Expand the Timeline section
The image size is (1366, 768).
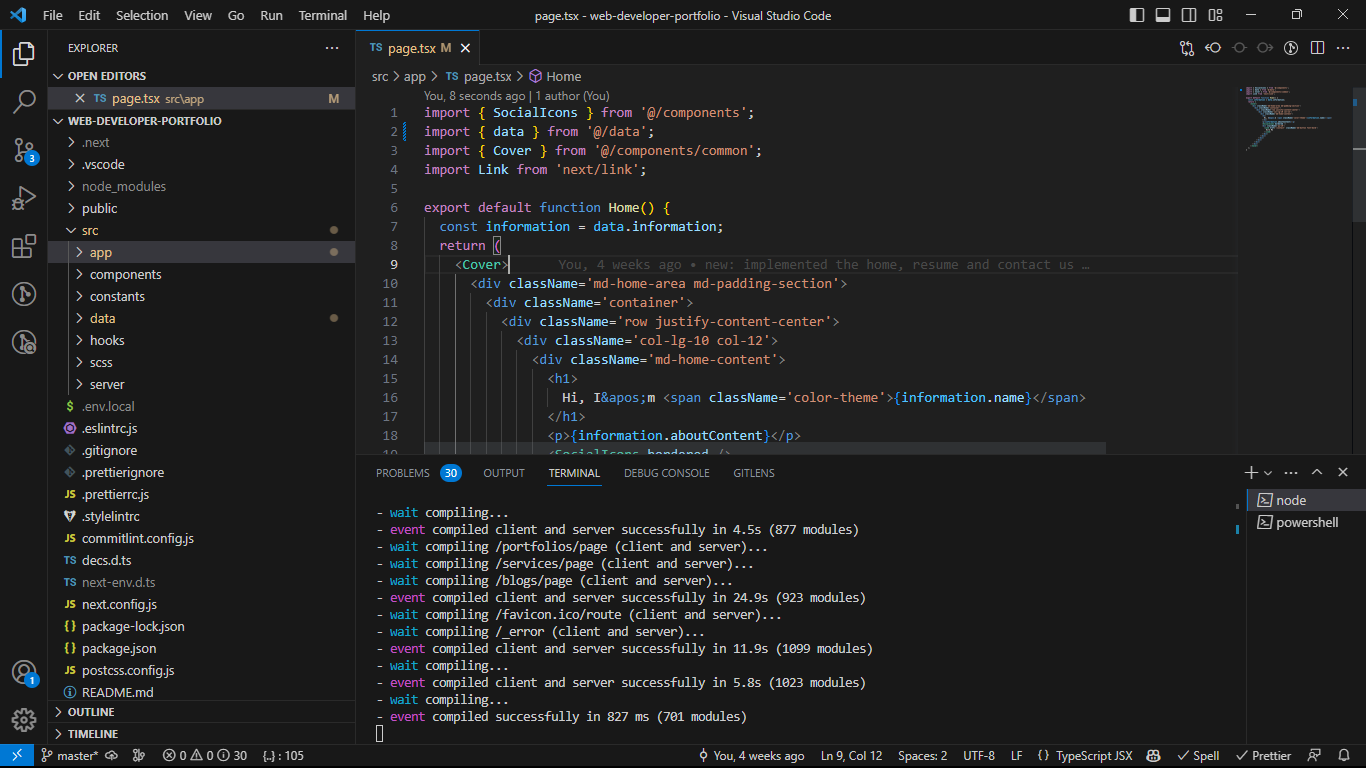[x=201, y=734]
